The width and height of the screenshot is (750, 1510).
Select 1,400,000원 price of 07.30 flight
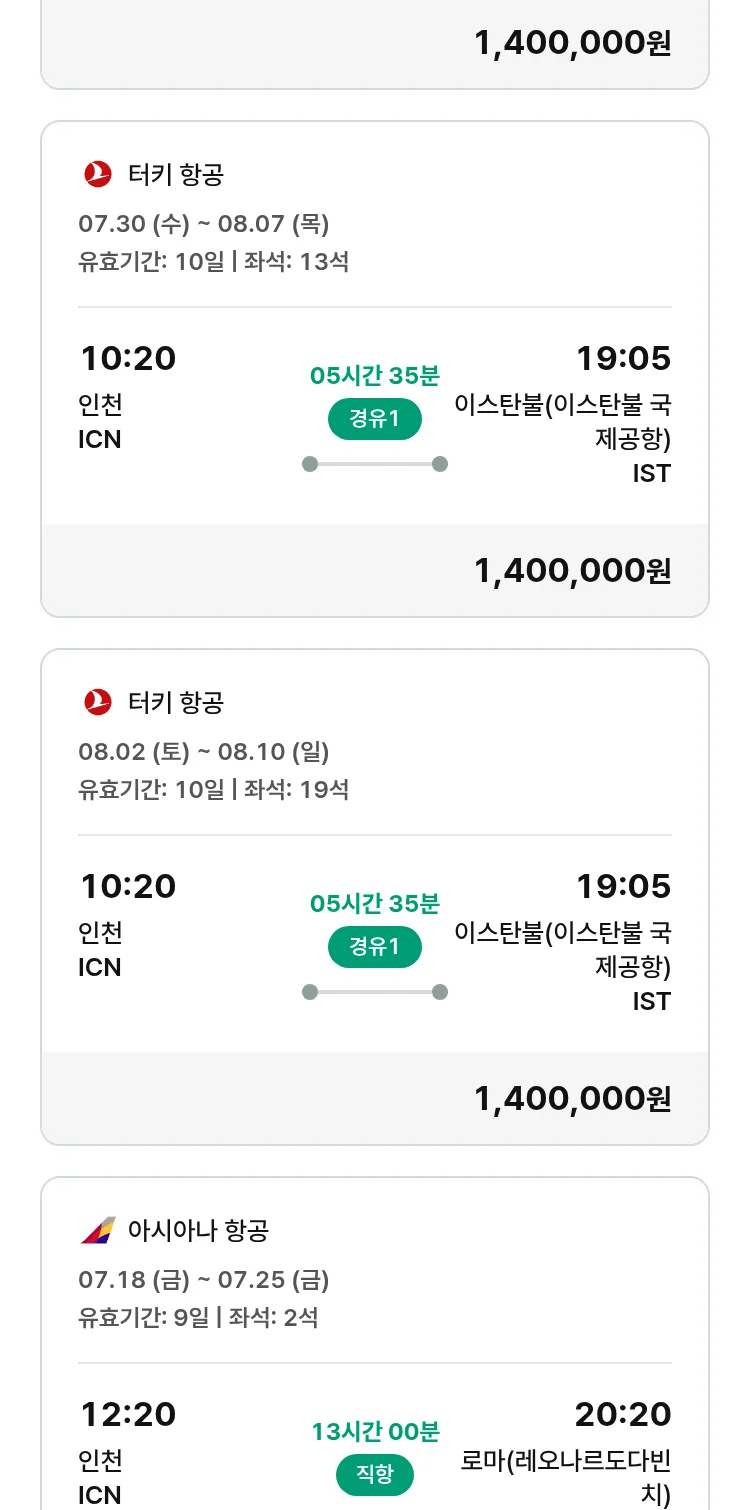(x=573, y=571)
